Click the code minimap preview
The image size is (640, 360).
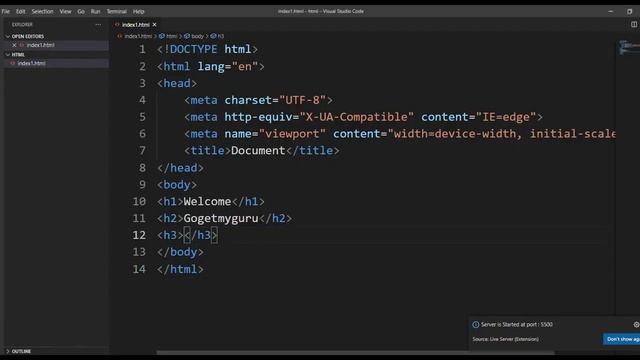coord(629,47)
